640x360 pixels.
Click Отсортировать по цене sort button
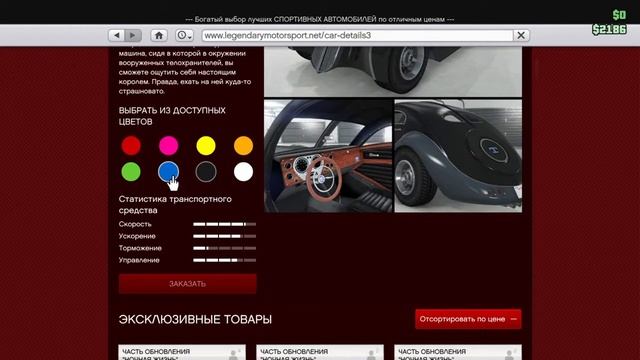[x=468, y=319]
